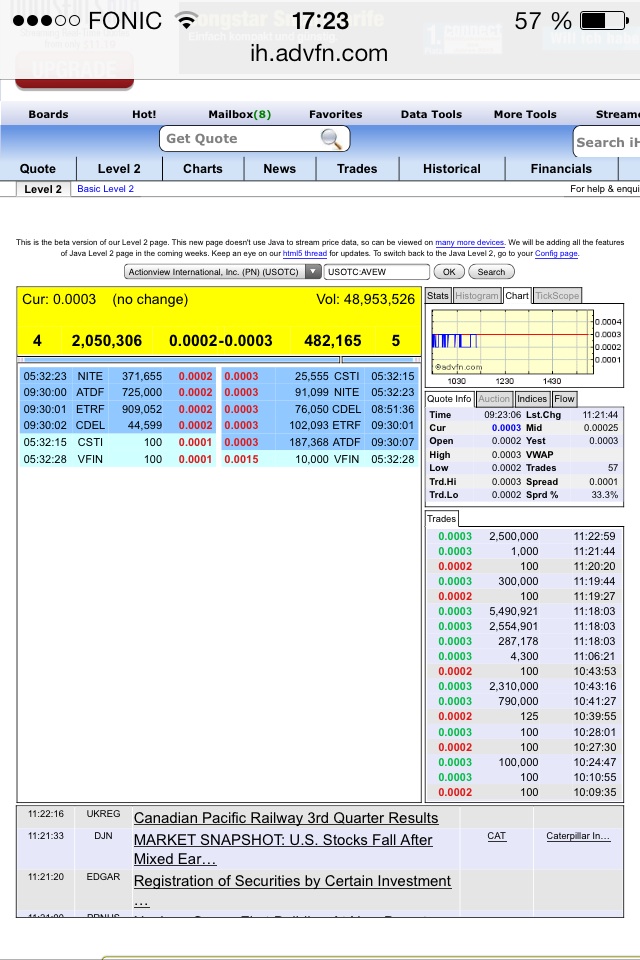Open Mailbox(8)
Screen dimensions: 640x960
[239, 114]
